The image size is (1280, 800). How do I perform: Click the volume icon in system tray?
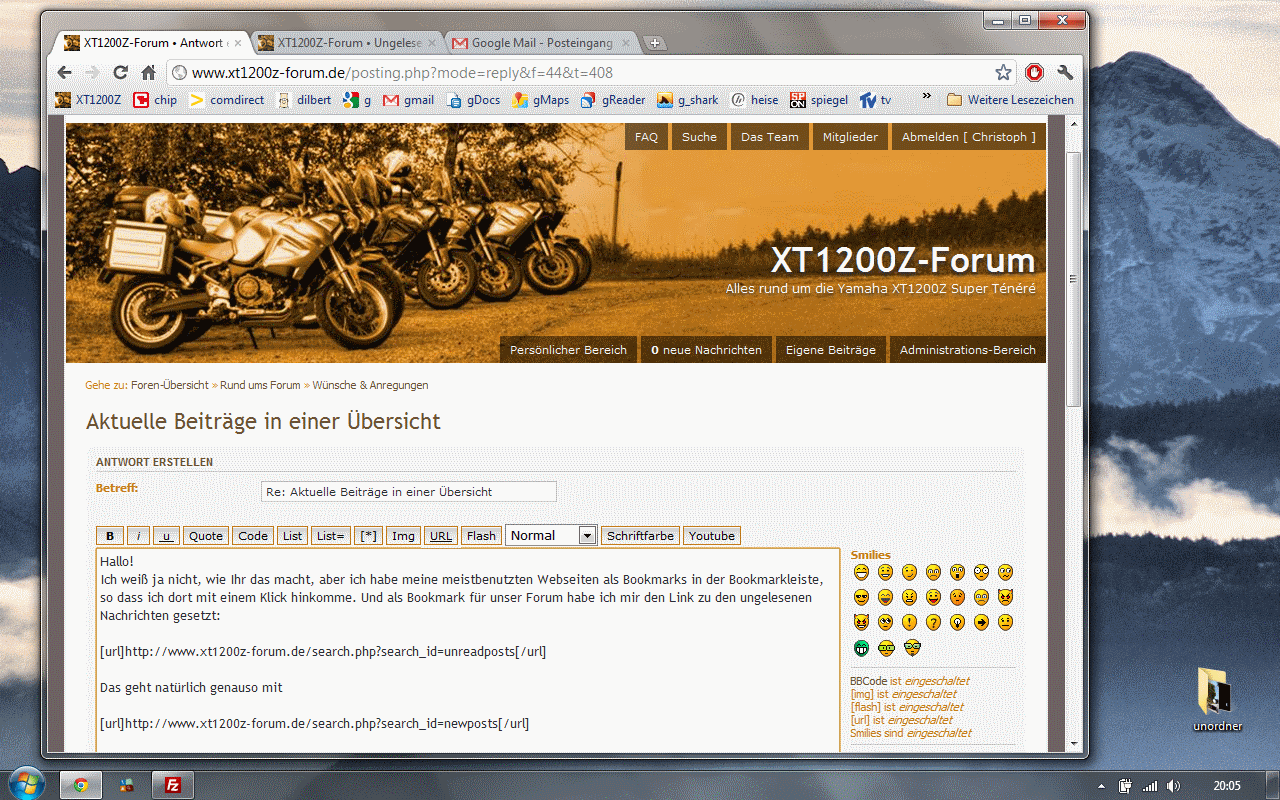pyautogui.click(x=1173, y=785)
